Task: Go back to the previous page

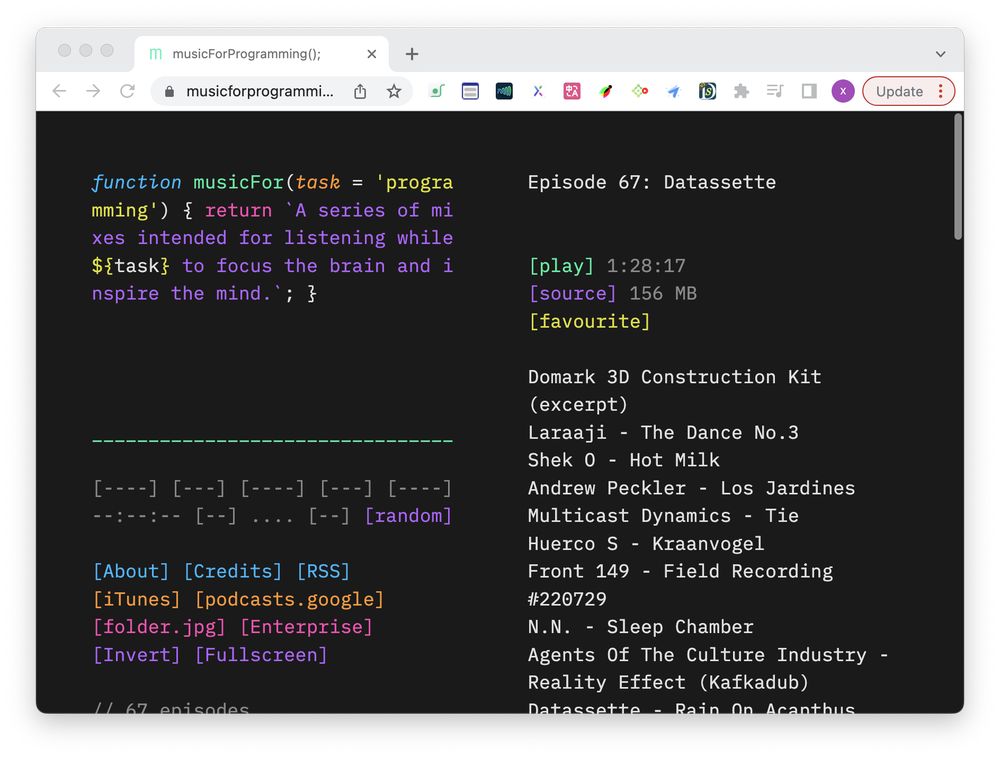Action: point(59,91)
